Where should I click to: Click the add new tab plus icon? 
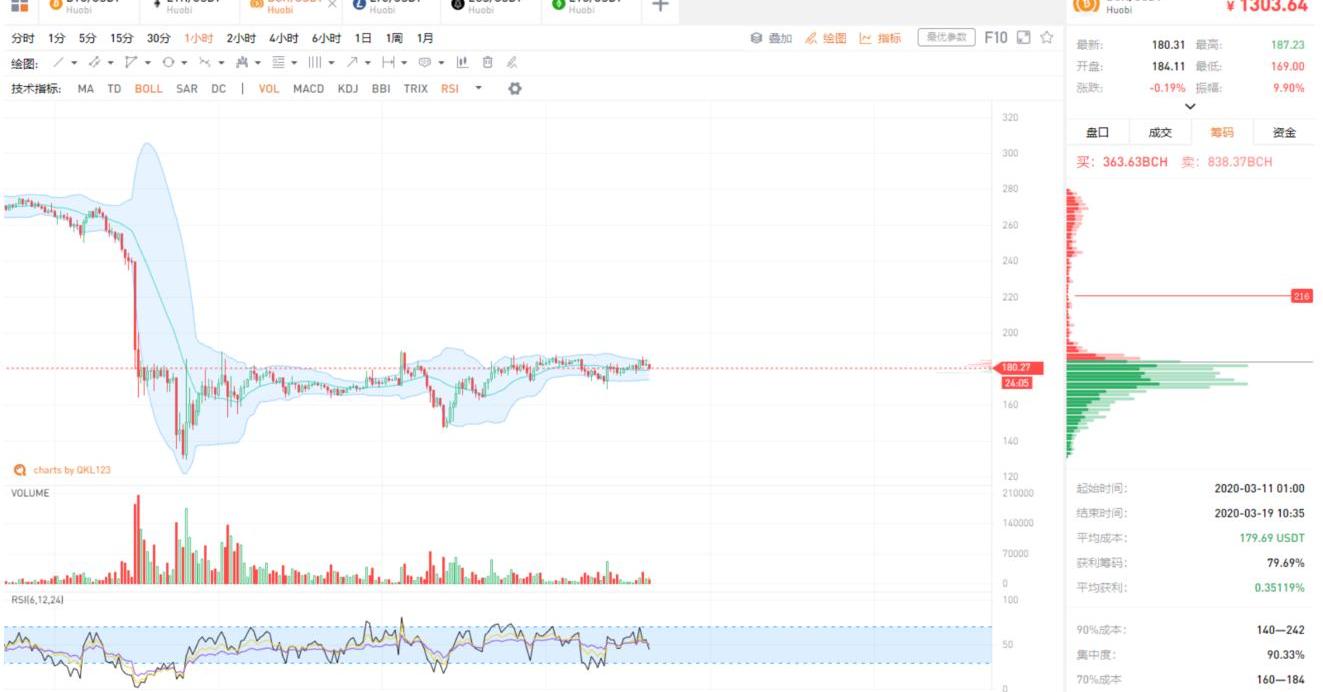click(660, 6)
